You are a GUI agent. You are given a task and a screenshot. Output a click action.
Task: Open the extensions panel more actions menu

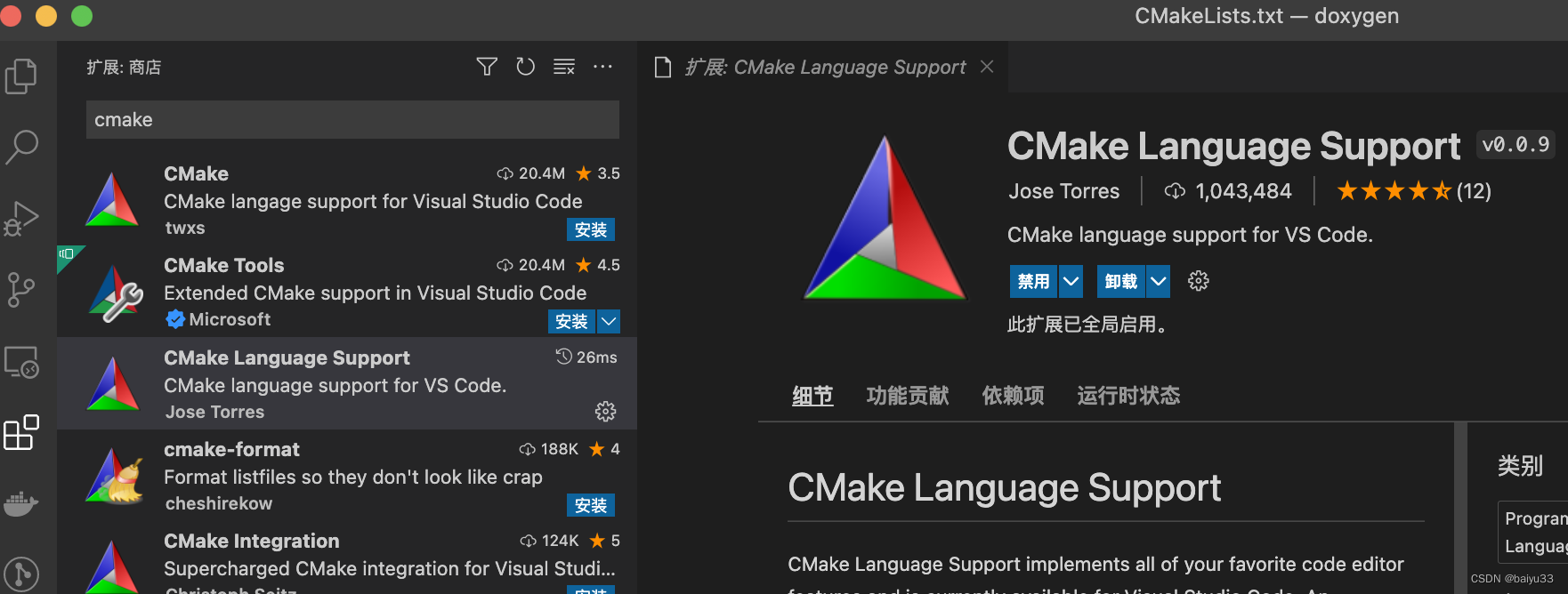pos(602,67)
